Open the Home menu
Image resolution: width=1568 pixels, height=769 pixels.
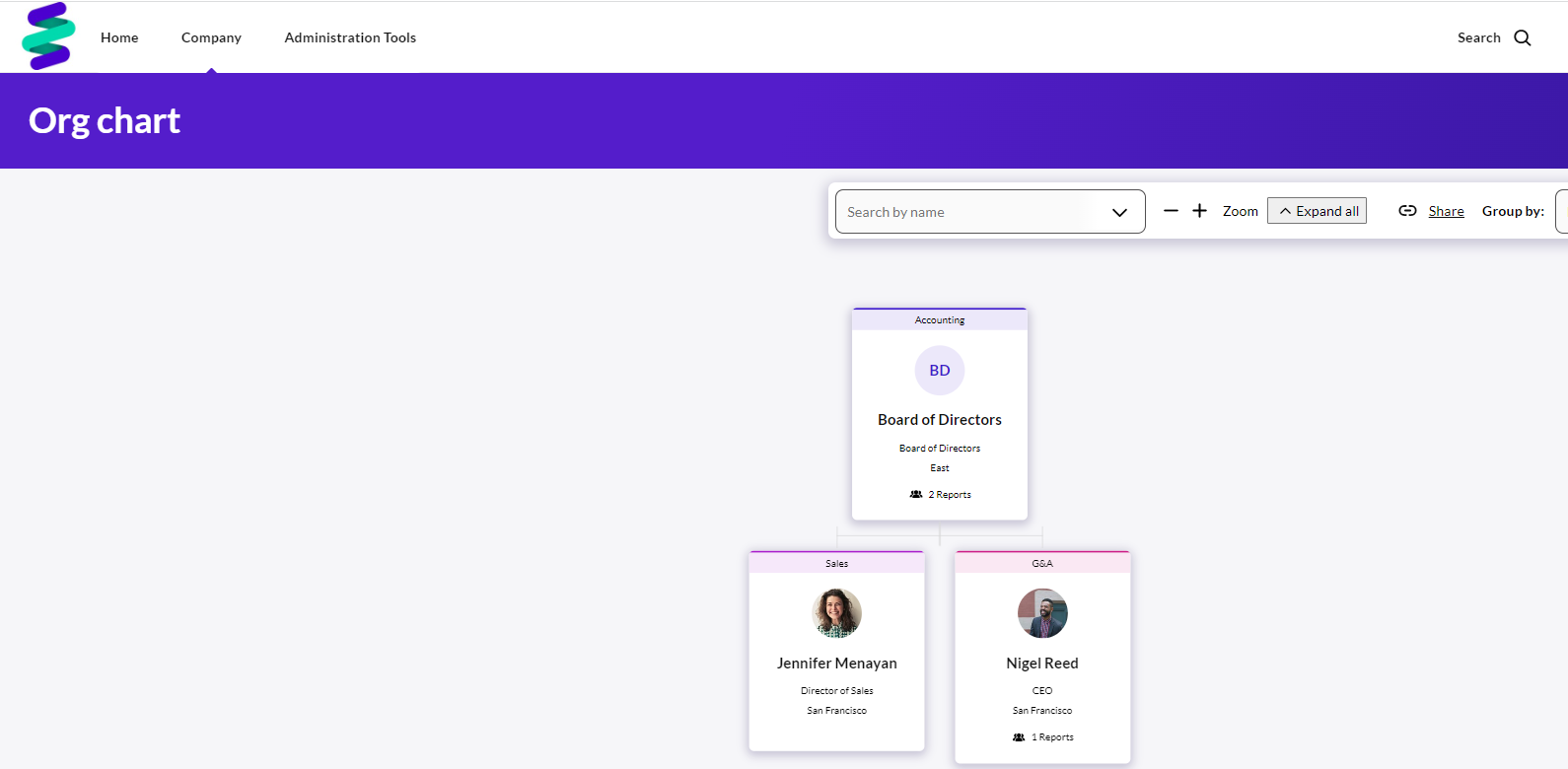[x=119, y=37]
